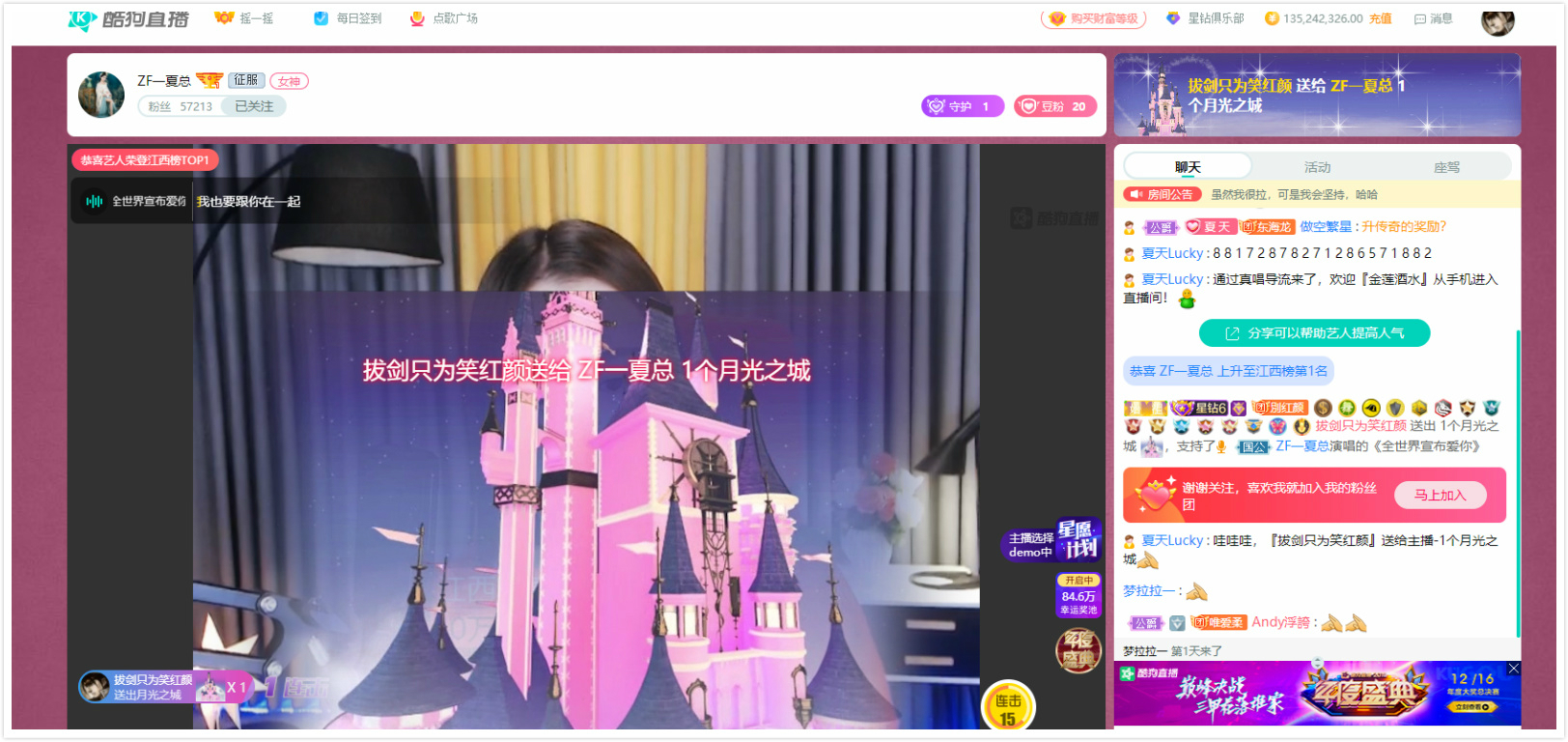Switch to the 活动 tab
Image resolution: width=1568 pixels, height=742 pixels.
1317,167
